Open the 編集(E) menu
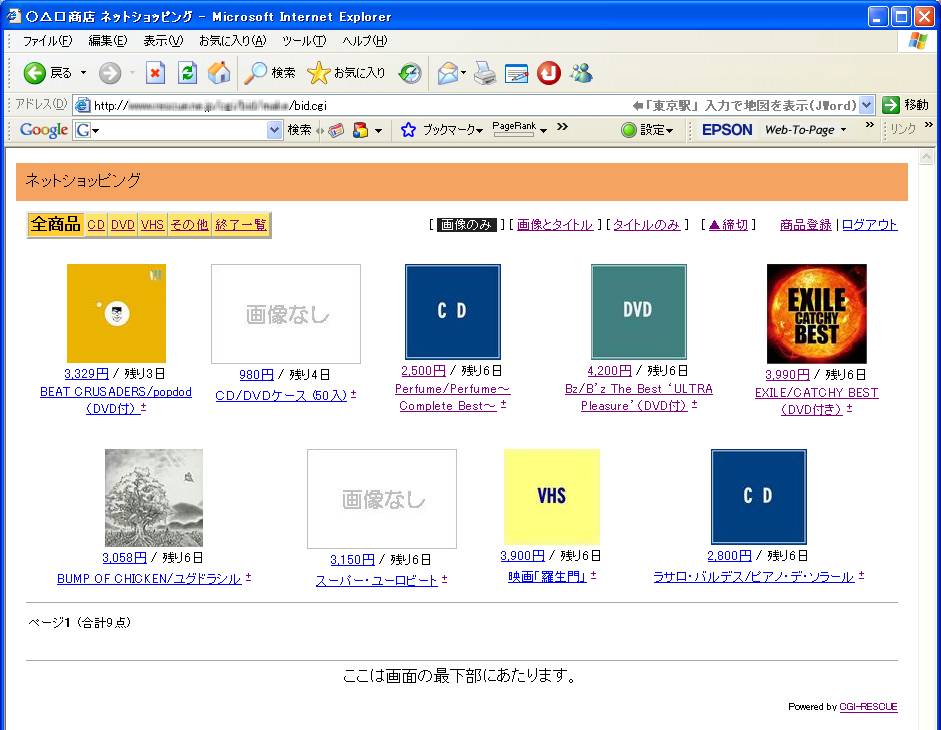 (x=108, y=41)
